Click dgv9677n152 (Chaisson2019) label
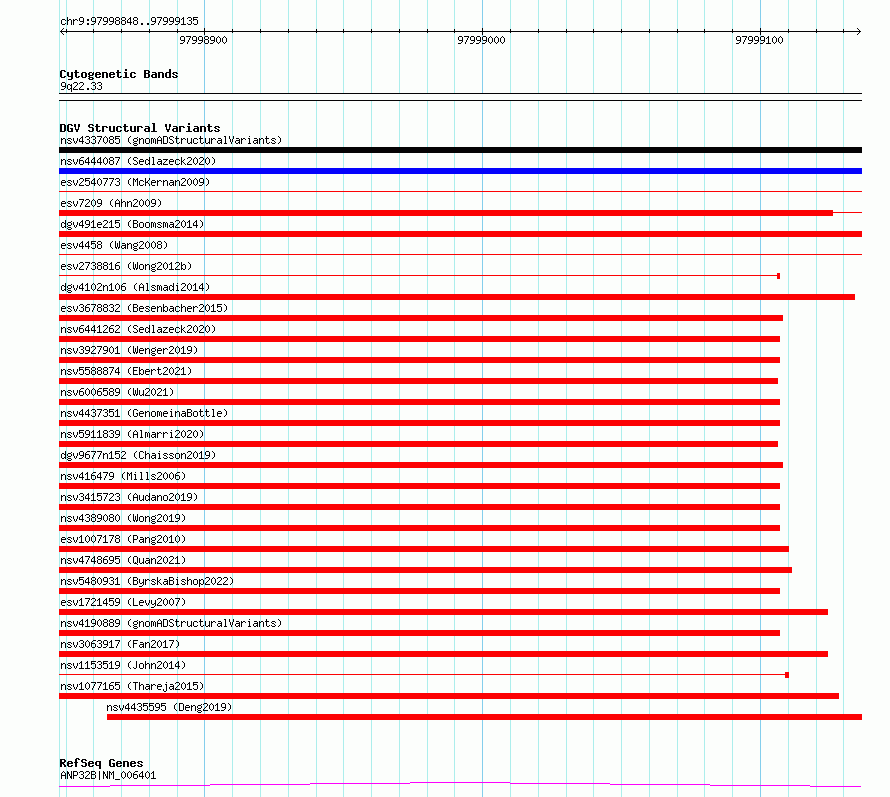This screenshot has height=797, width=890. click(x=138, y=455)
